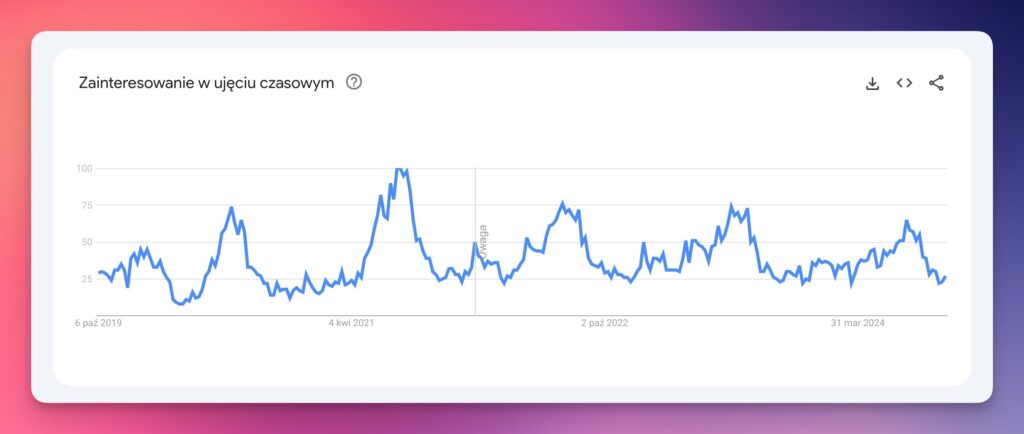Click the '31 mar 2024' date label
The image size is (1024, 434).
[859, 323]
